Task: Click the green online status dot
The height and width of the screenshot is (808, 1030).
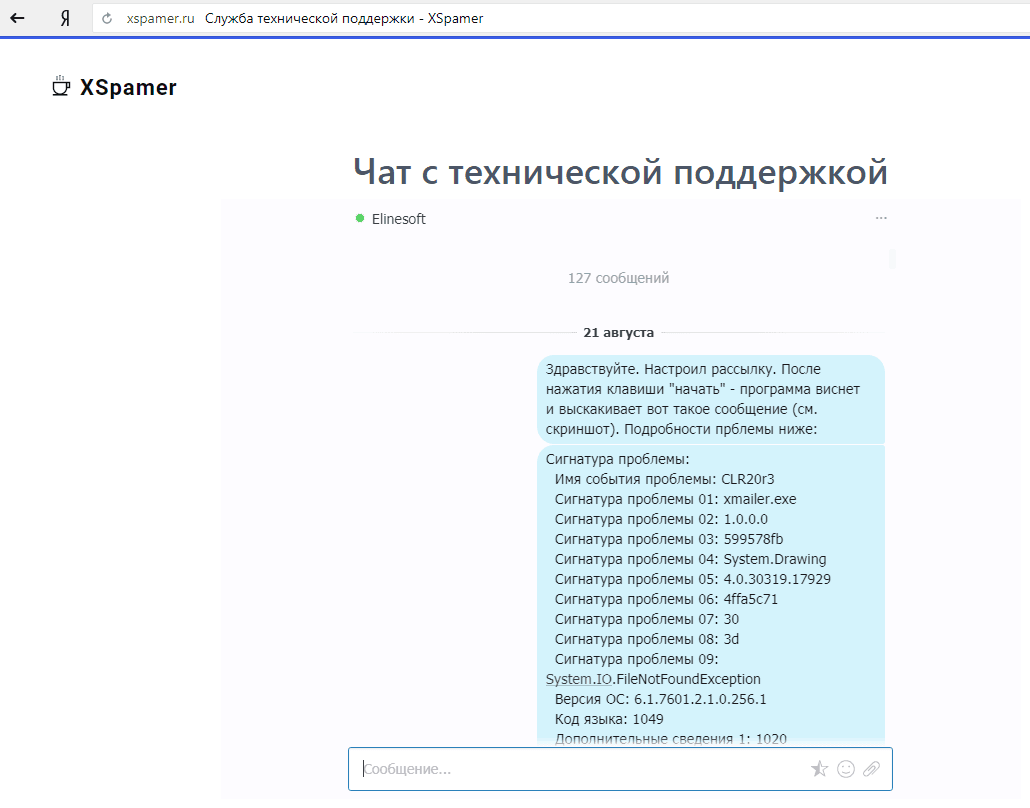Action: (360, 218)
